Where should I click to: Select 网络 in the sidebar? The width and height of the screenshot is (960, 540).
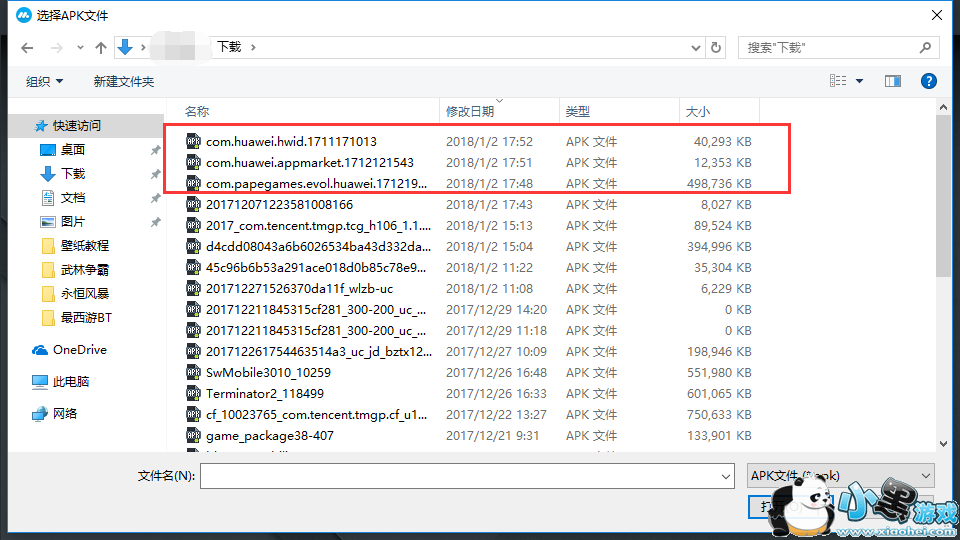pos(64,413)
